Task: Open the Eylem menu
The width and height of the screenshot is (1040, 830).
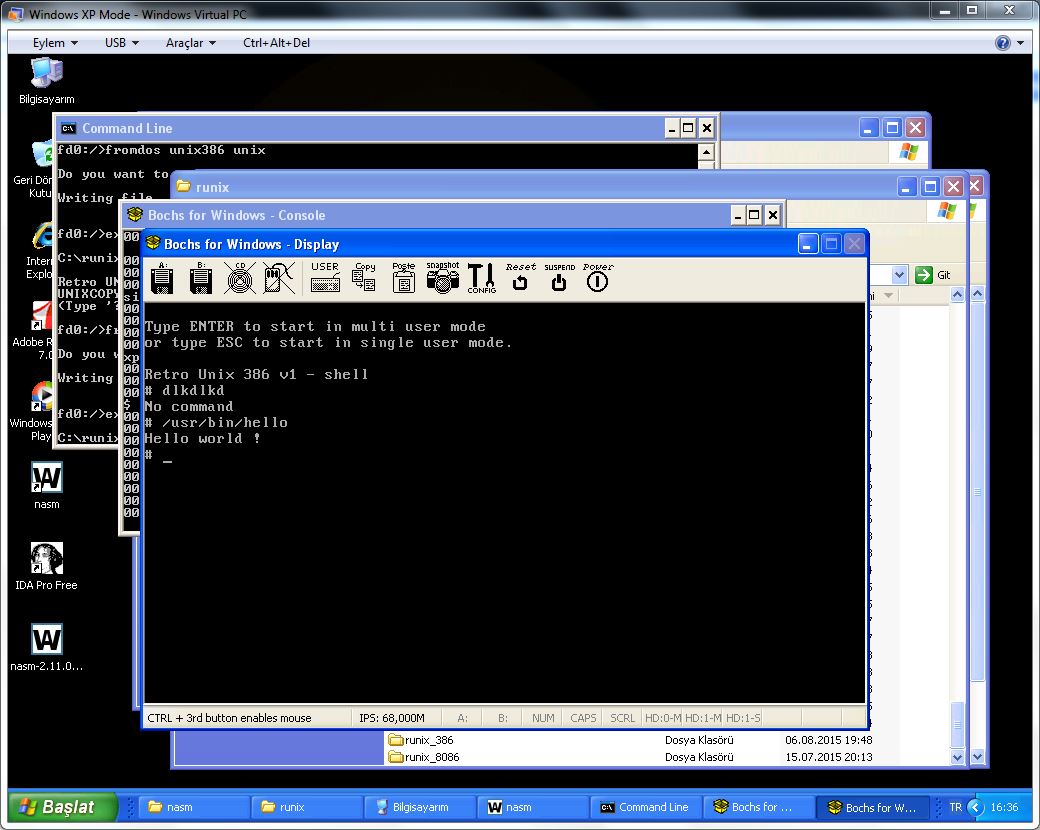Action: pos(55,42)
